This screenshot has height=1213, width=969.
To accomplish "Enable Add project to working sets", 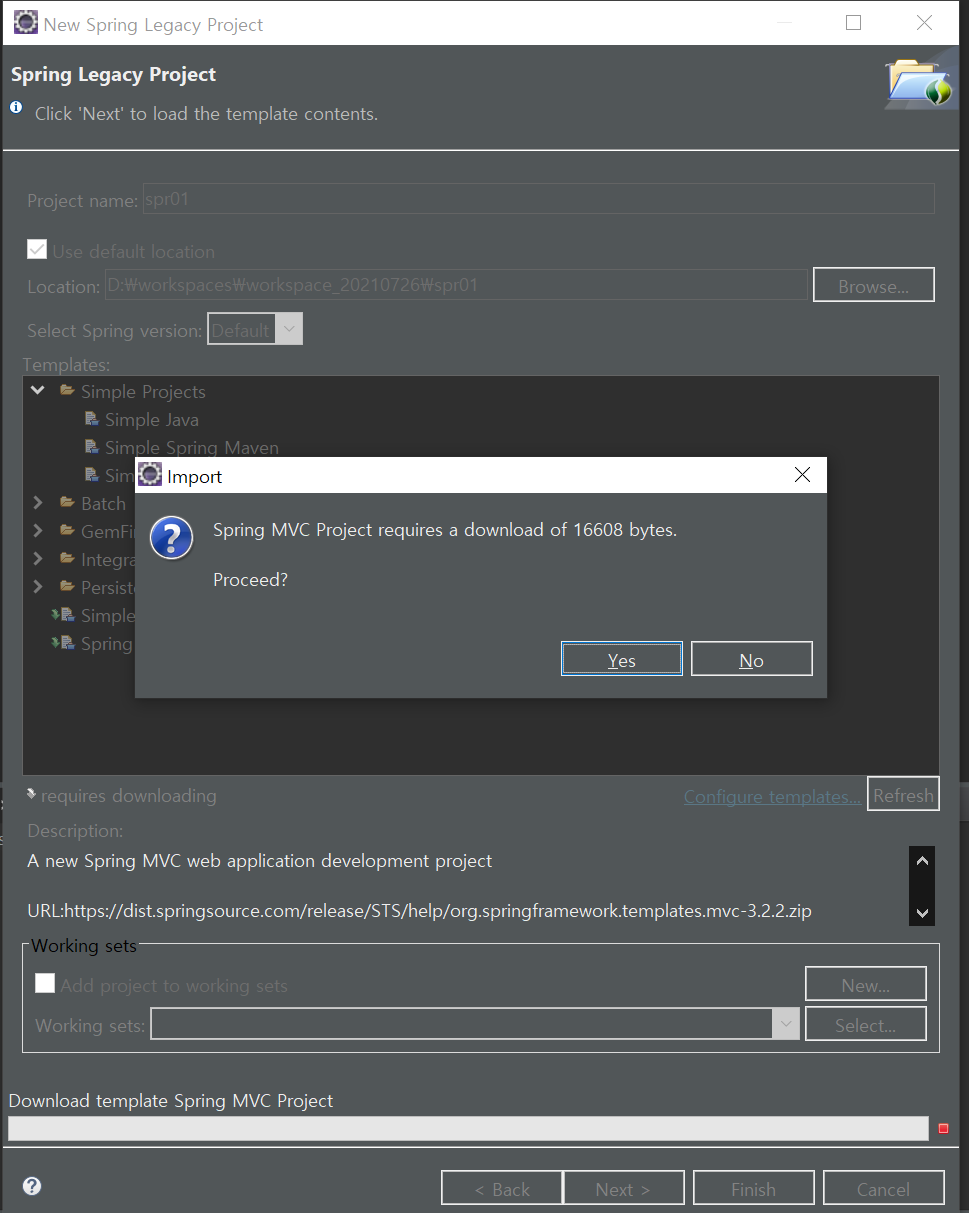I will (45, 983).
